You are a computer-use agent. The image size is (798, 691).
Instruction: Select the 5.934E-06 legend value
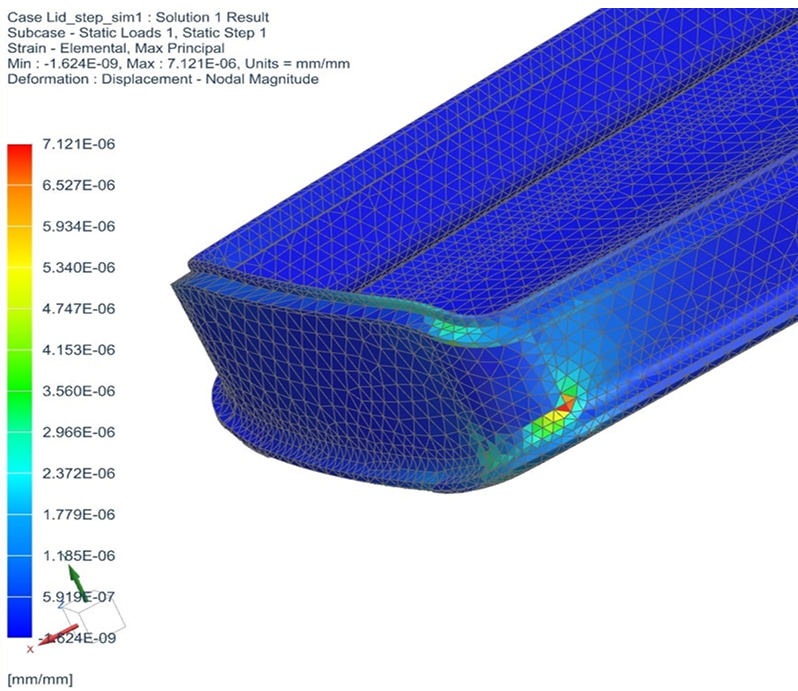tap(79, 227)
